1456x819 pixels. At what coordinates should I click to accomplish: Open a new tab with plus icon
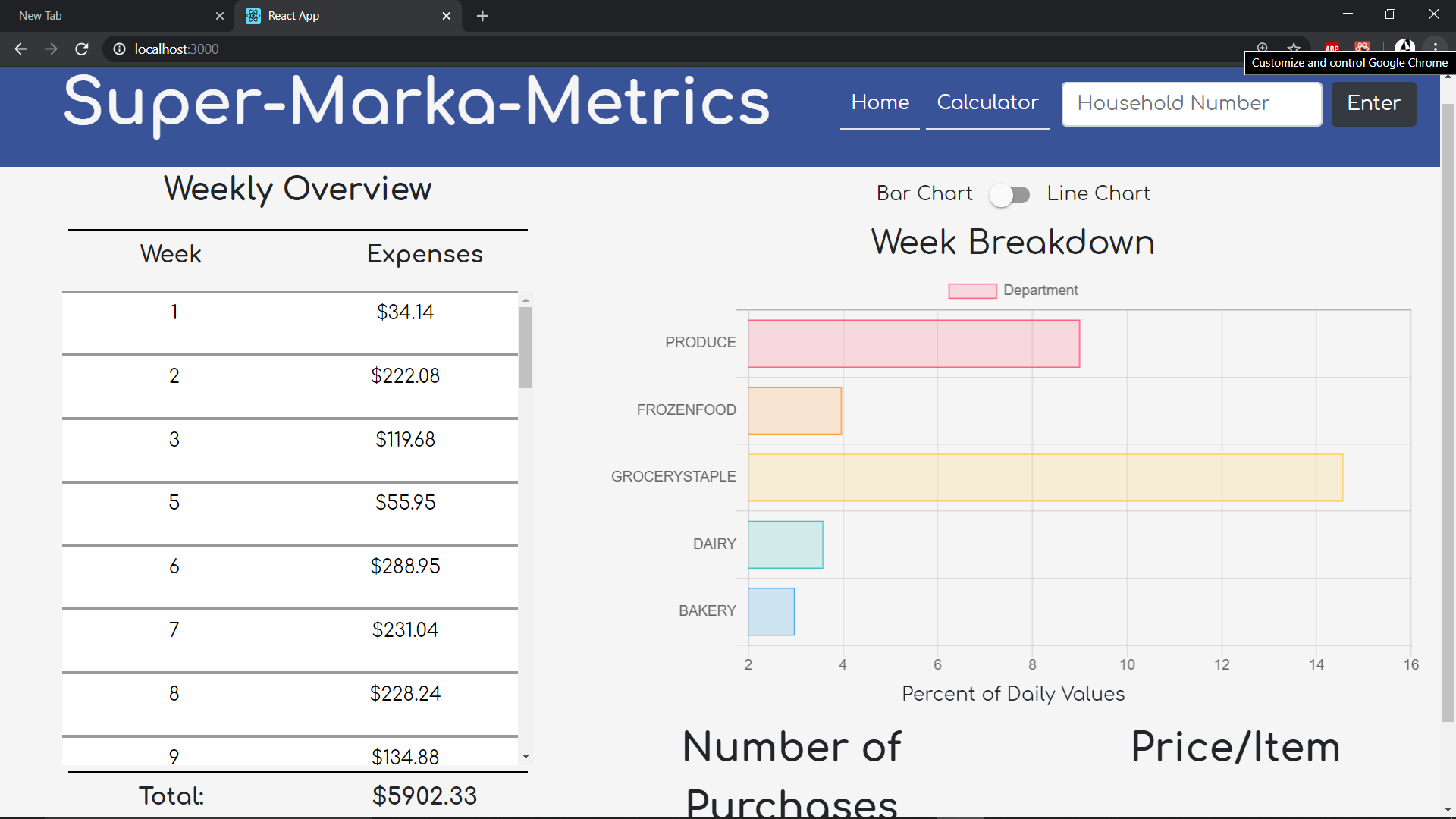(482, 16)
